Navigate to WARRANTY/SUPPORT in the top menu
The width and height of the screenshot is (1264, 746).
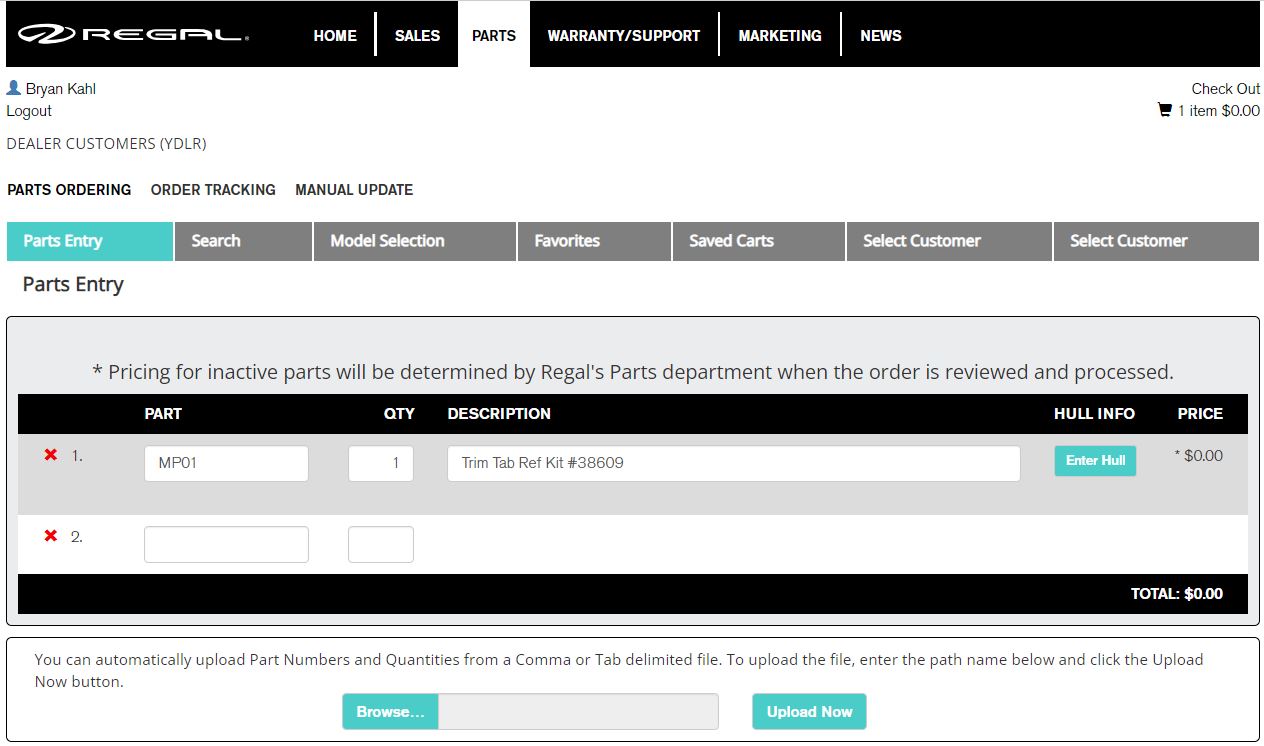(624, 34)
